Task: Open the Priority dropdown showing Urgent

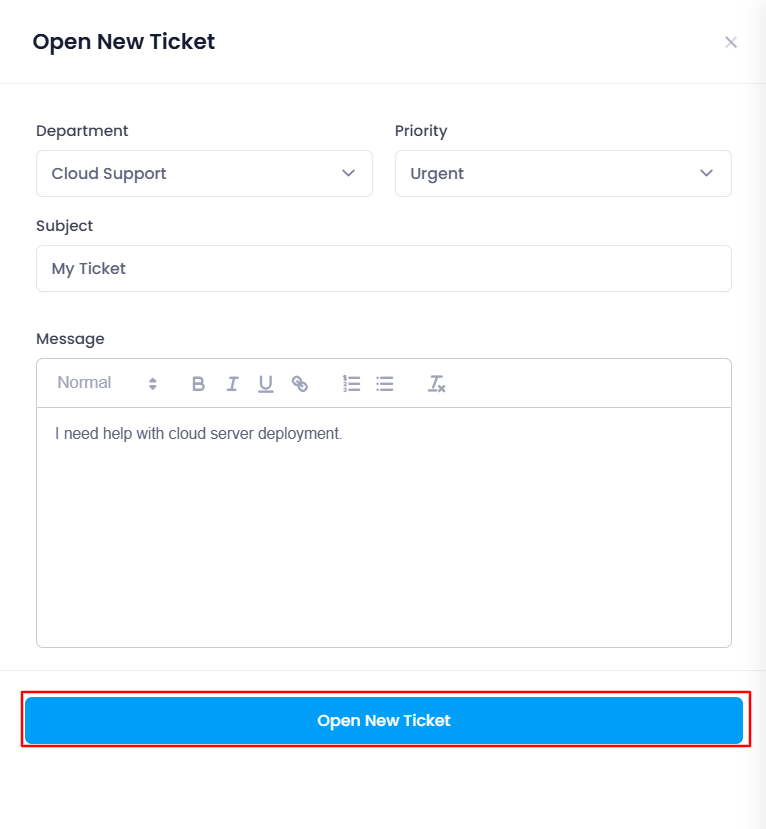Action: click(563, 173)
